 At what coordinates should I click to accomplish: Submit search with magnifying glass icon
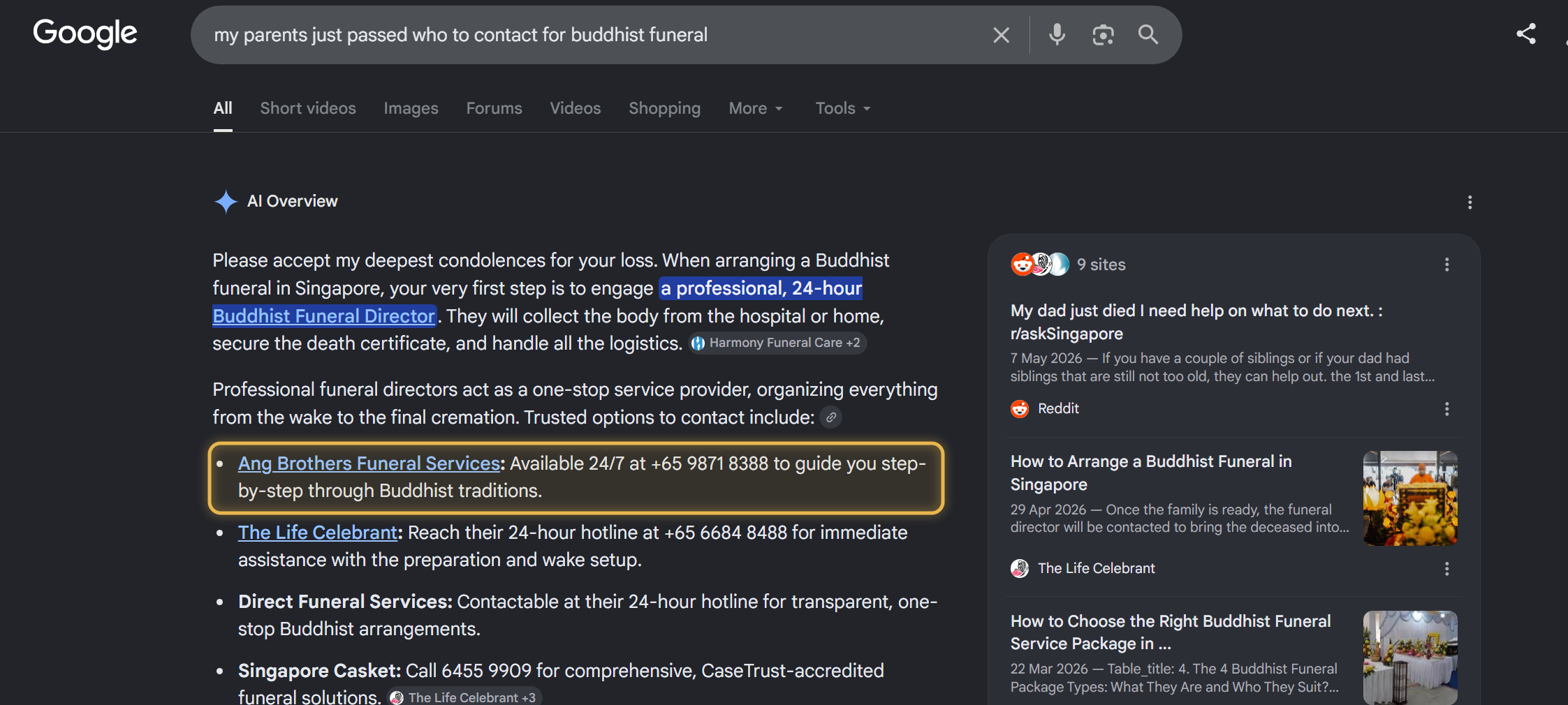click(x=1148, y=34)
